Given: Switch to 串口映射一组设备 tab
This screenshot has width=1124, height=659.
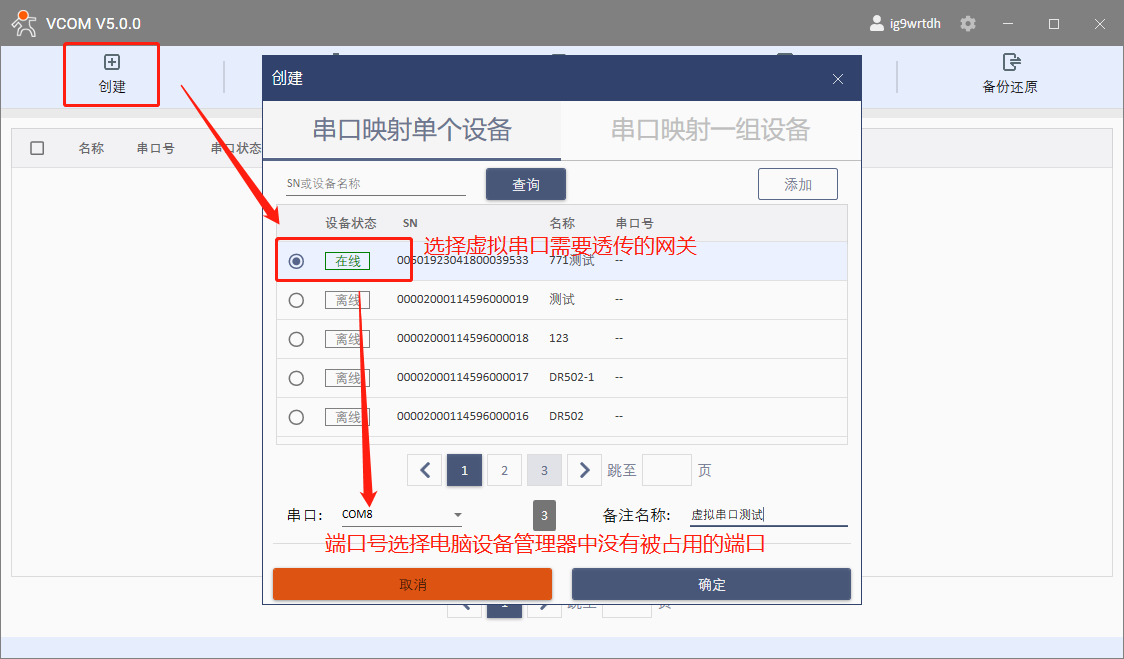Looking at the screenshot, I should coord(710,129).
